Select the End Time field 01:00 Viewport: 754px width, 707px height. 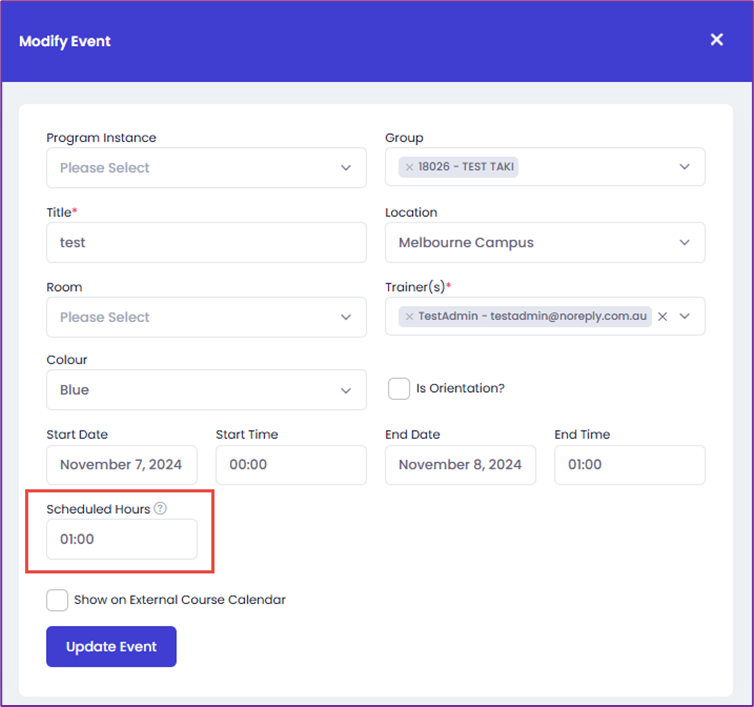(x=629, y=465)
